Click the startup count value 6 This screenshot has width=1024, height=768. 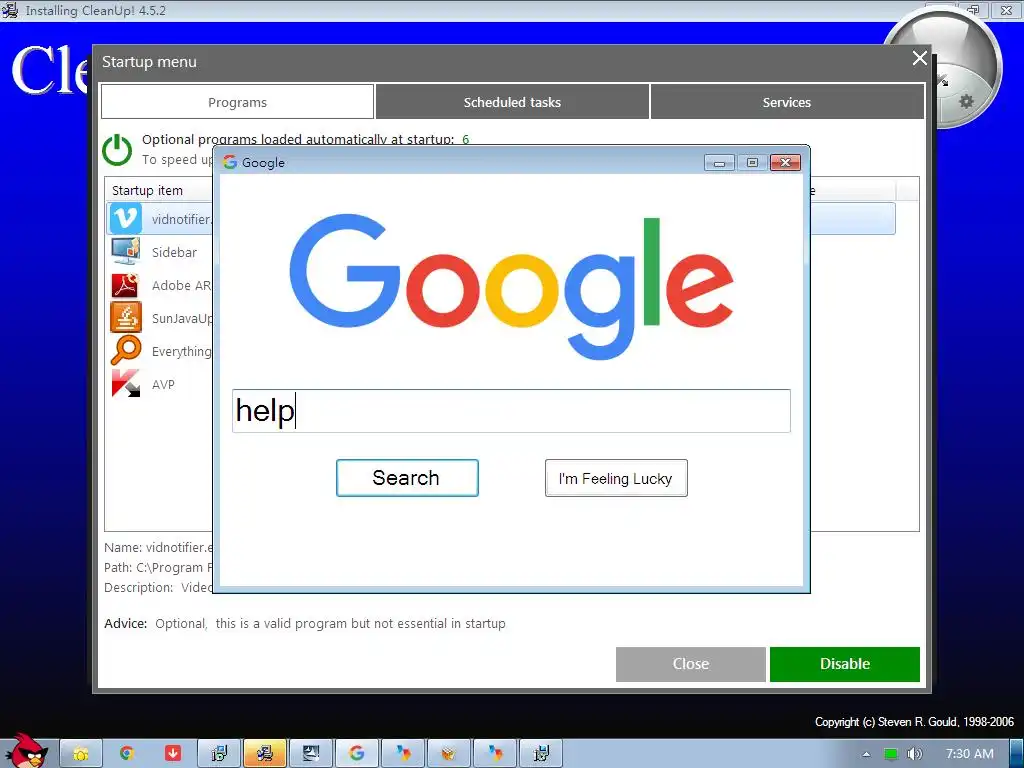[466, 139]
